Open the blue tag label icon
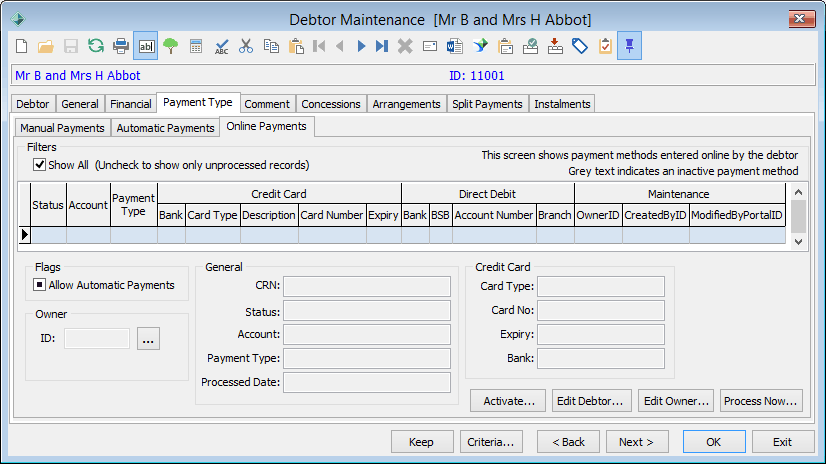 580,46
